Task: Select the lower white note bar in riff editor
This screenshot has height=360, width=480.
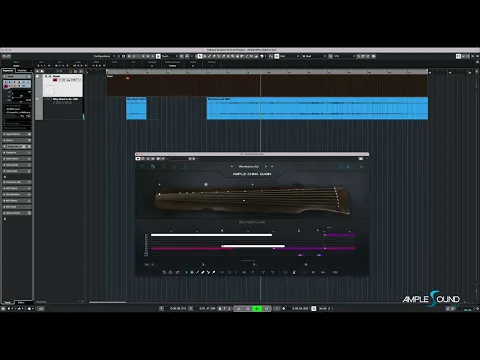Action: point(253,246)
